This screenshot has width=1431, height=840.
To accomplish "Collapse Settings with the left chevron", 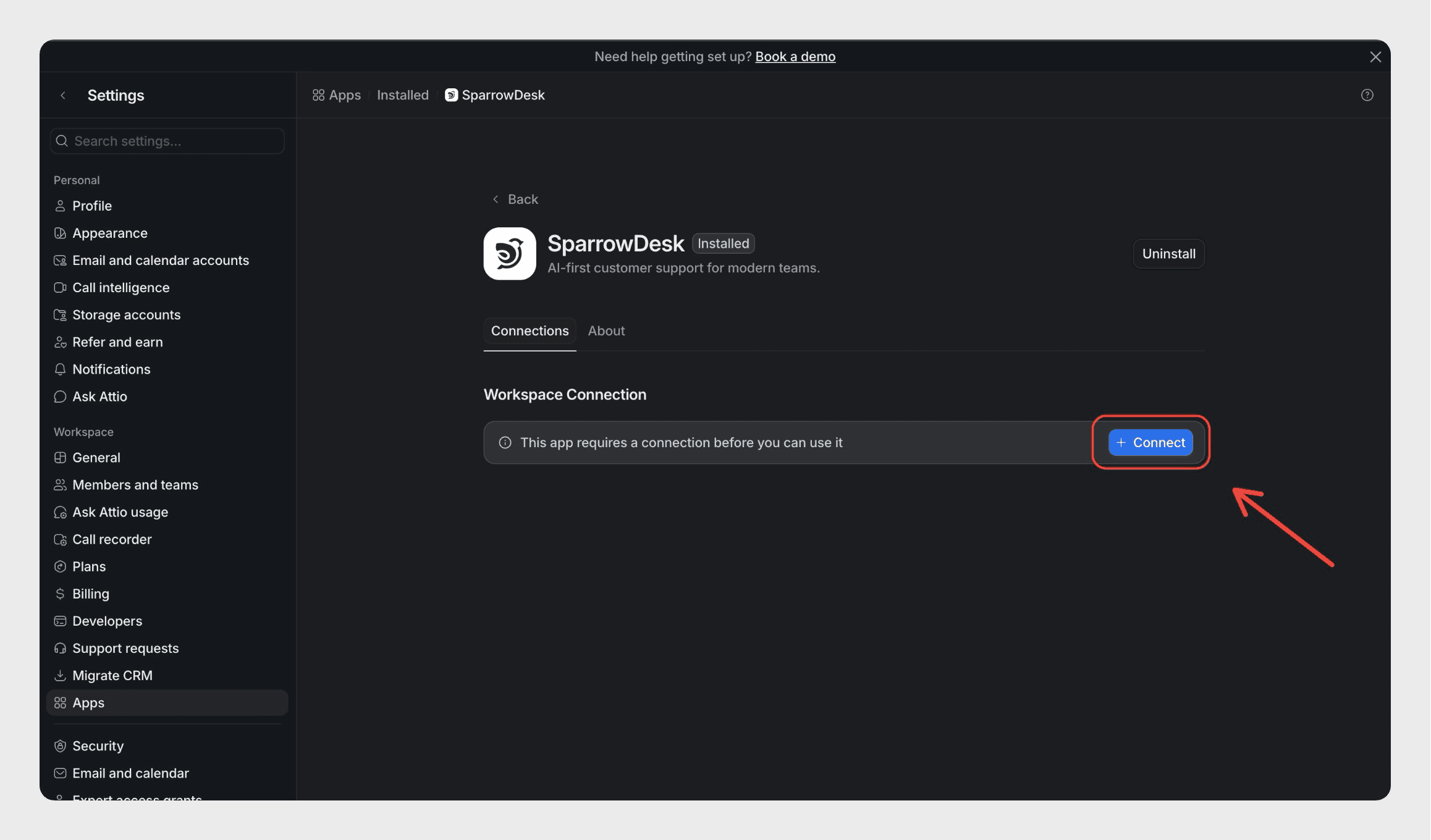I will pos(63,95).
